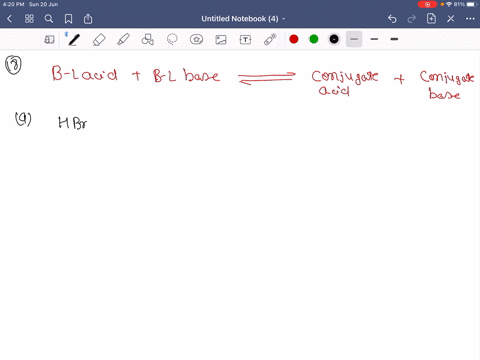Open the notebook search tool
This screenshot has width=480, height=360.
pyautogui.click(x=49, y=19)
